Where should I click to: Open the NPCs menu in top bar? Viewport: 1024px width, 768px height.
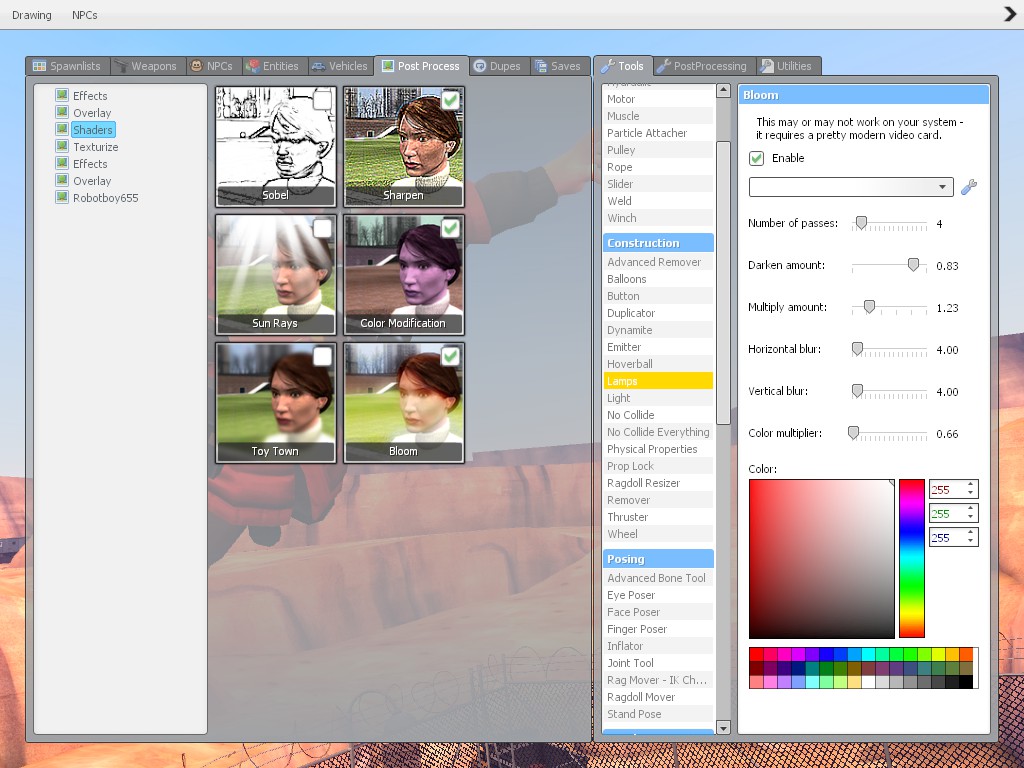tap(85, 15)
